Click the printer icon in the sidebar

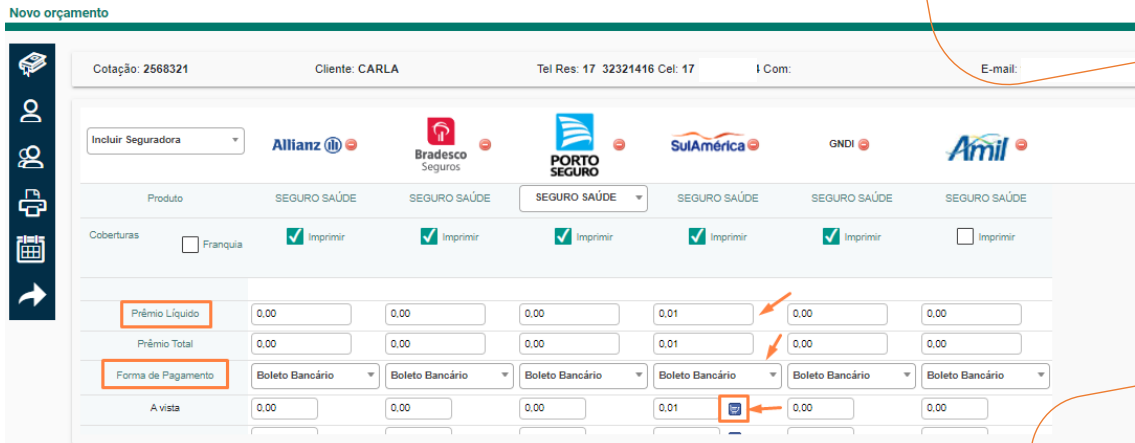pyautogui.click(x=33, y=205)
